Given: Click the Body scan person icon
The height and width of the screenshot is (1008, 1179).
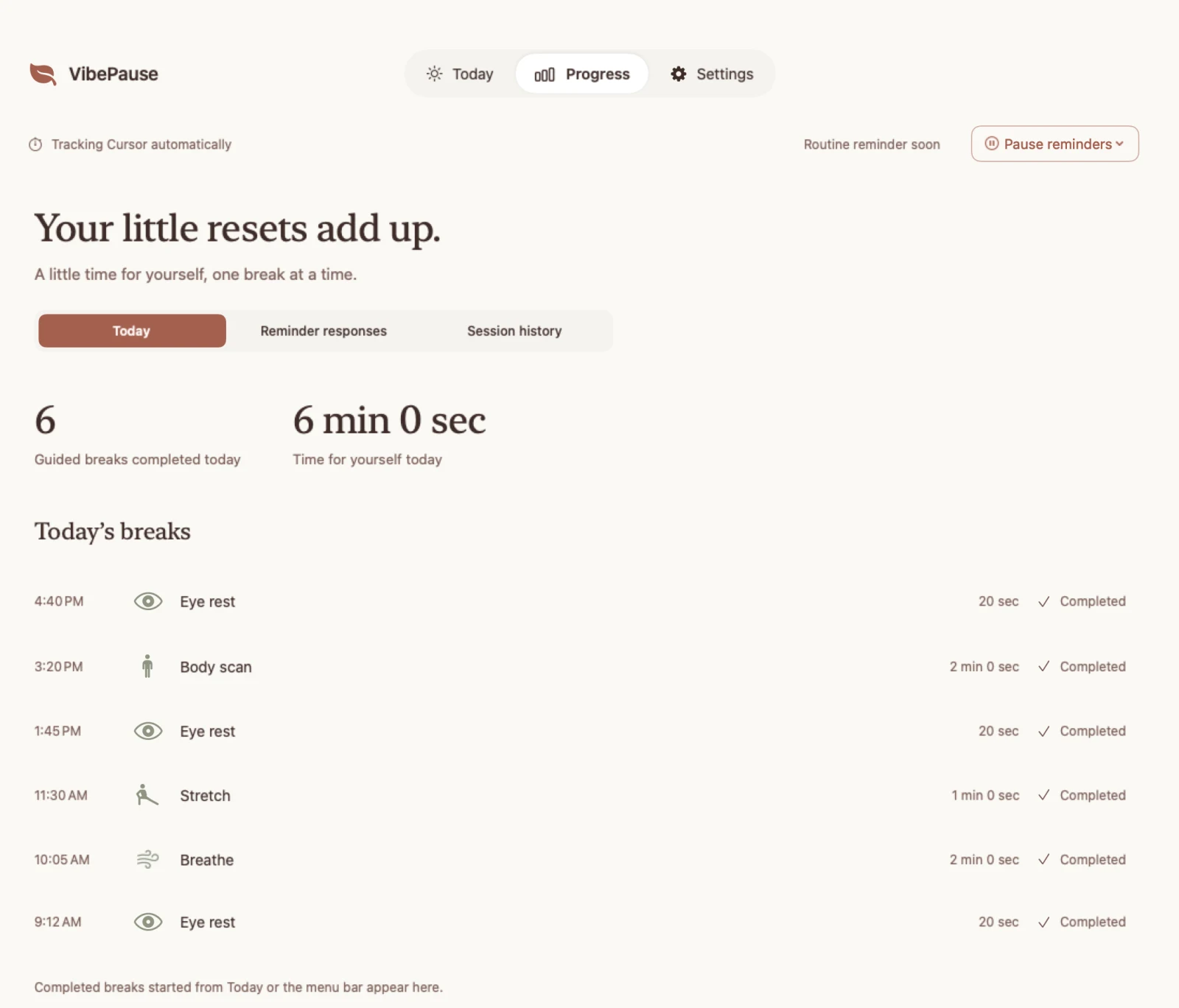Looking at the screenshot, I should click(x=147, y=666).
